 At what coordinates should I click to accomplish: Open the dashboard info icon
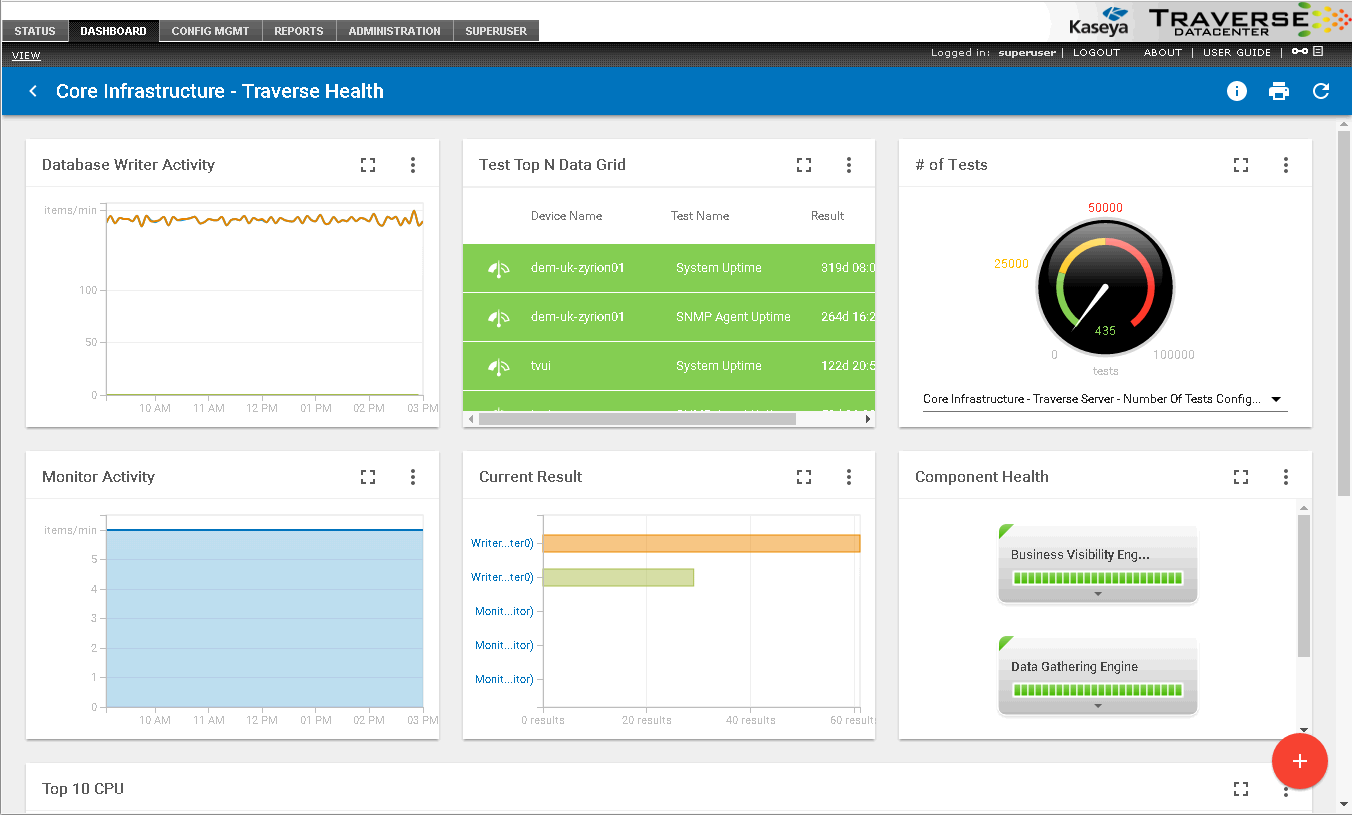click(1237, 91)
